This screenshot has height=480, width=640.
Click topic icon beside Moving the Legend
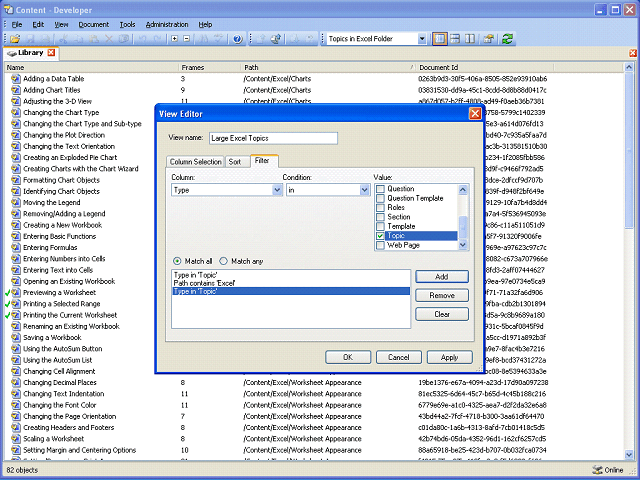point(16,202)
